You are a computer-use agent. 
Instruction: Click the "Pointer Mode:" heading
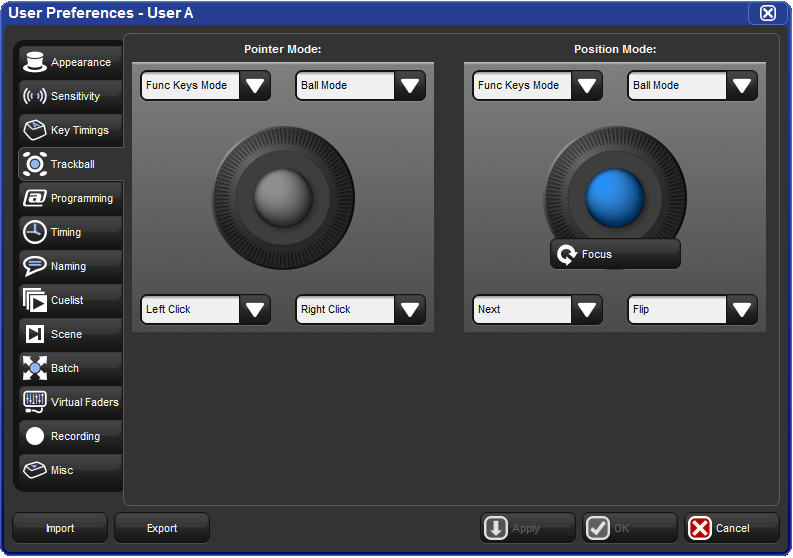pos(283,49)
